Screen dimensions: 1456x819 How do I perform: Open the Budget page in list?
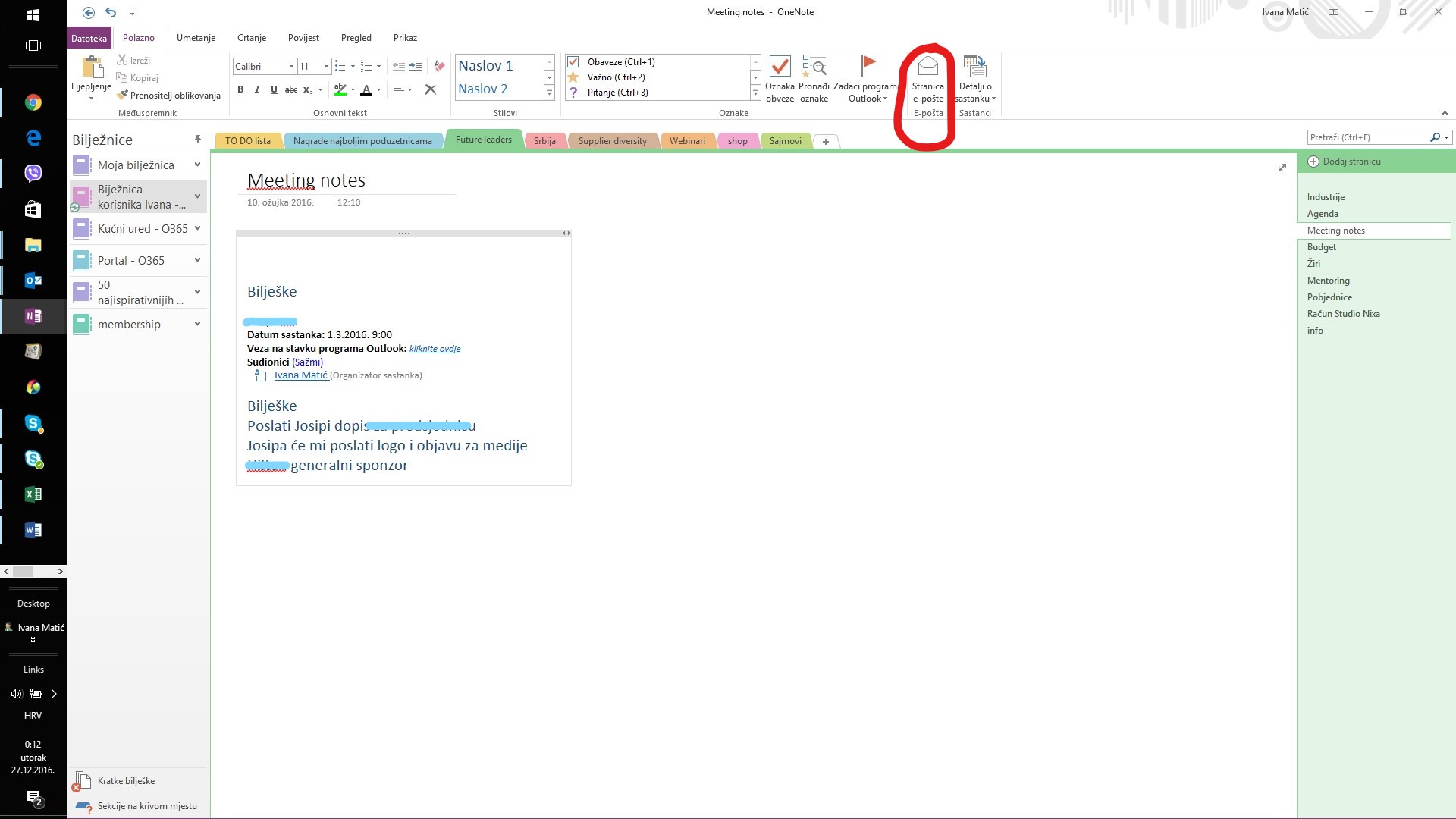tap(1322, 247)
